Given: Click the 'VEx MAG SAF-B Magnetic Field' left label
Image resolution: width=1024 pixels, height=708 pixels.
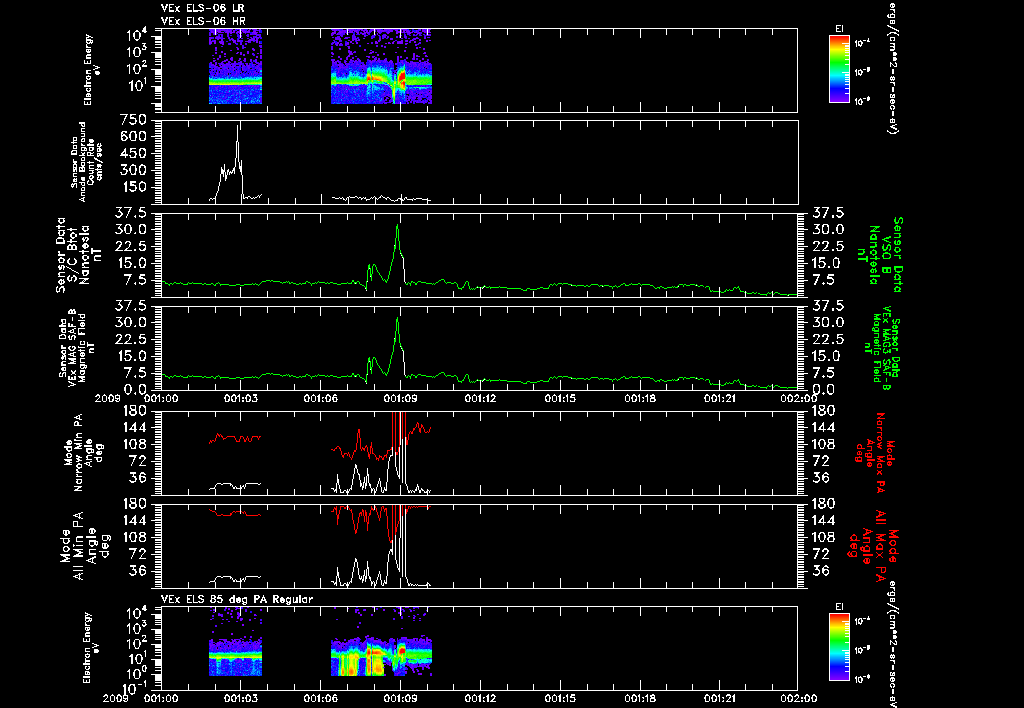Looking at the screenshot, I should click(x=78, y=346).
